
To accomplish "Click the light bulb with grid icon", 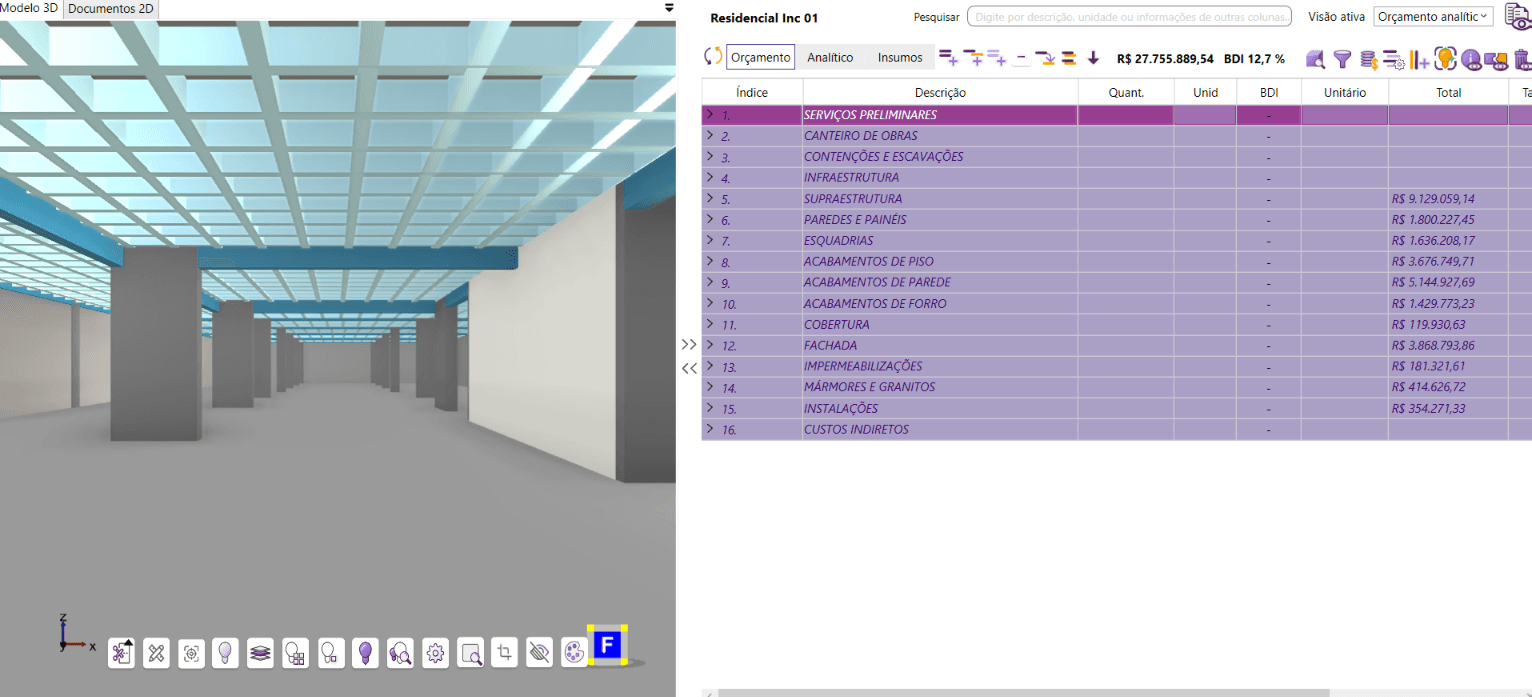I will [295, 653].
